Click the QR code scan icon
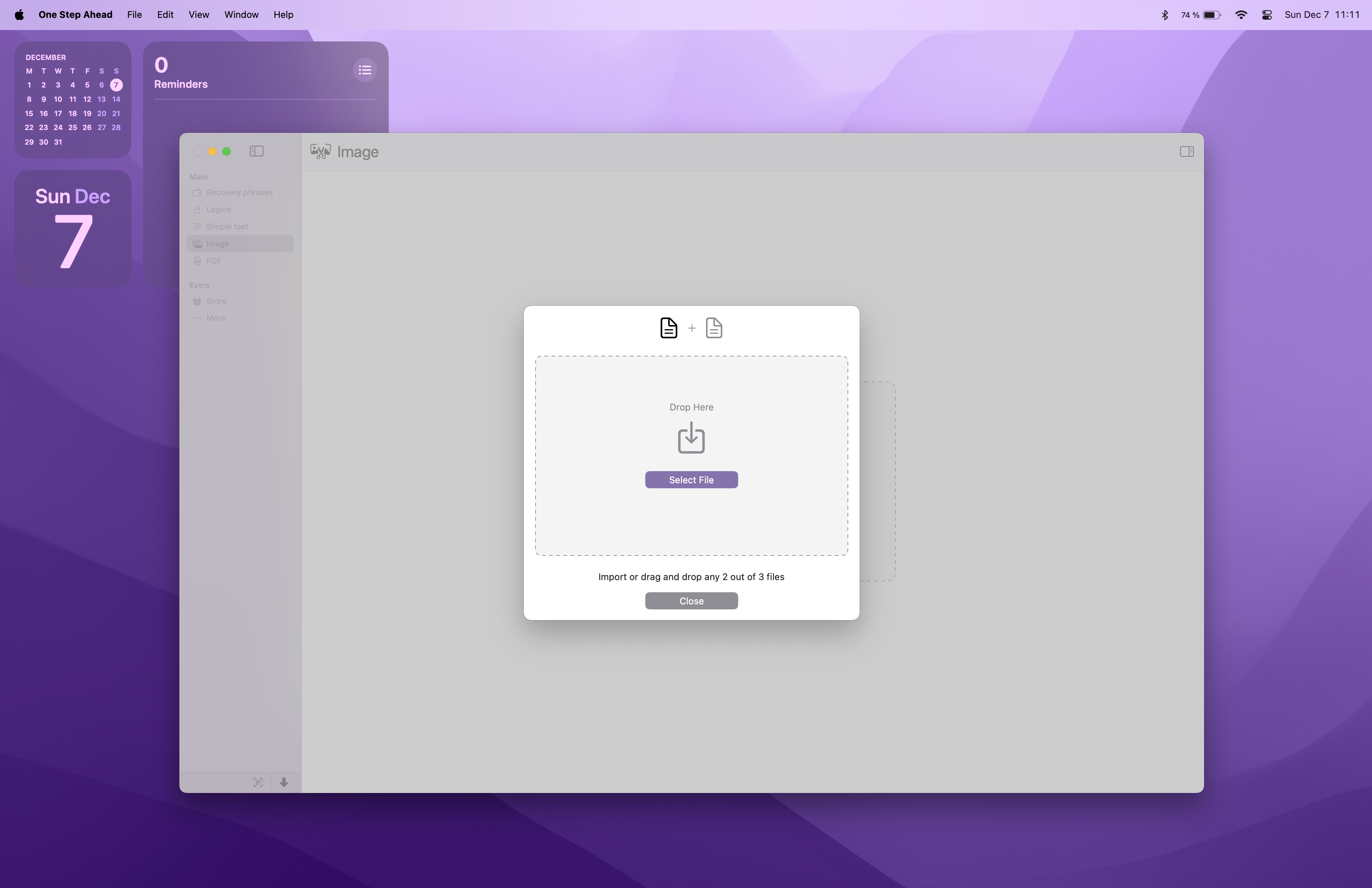This screenshot has width=1372, height=888. point(258,782)
